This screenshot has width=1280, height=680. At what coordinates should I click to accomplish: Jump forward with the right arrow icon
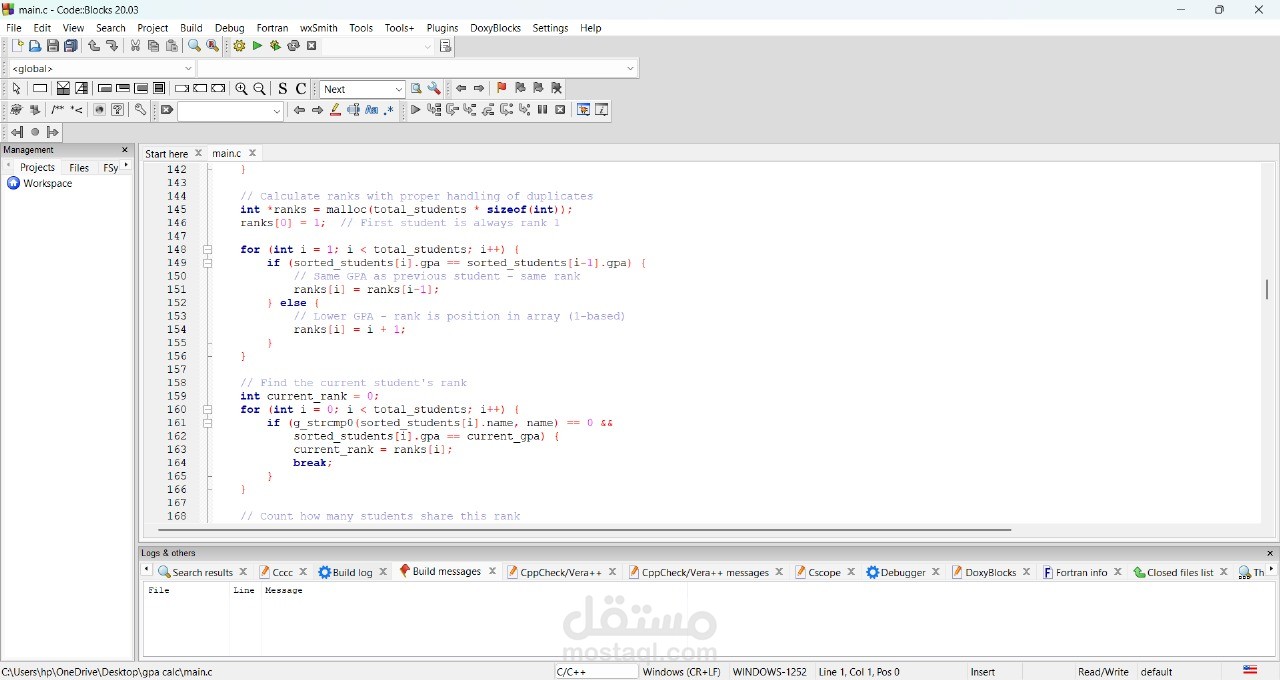[x=479, y=89]
